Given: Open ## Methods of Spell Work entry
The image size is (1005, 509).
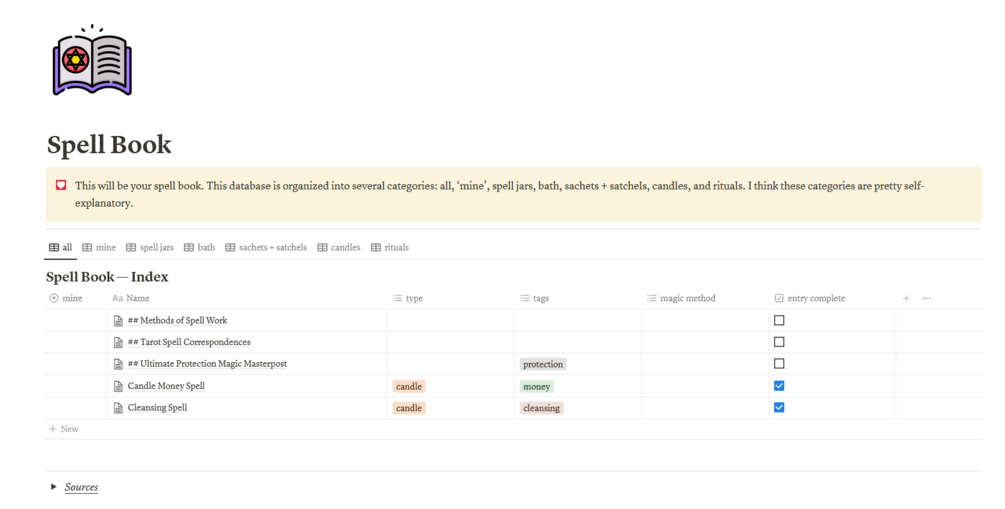Looking at the screenshot, I should click(x=178, y=321).
